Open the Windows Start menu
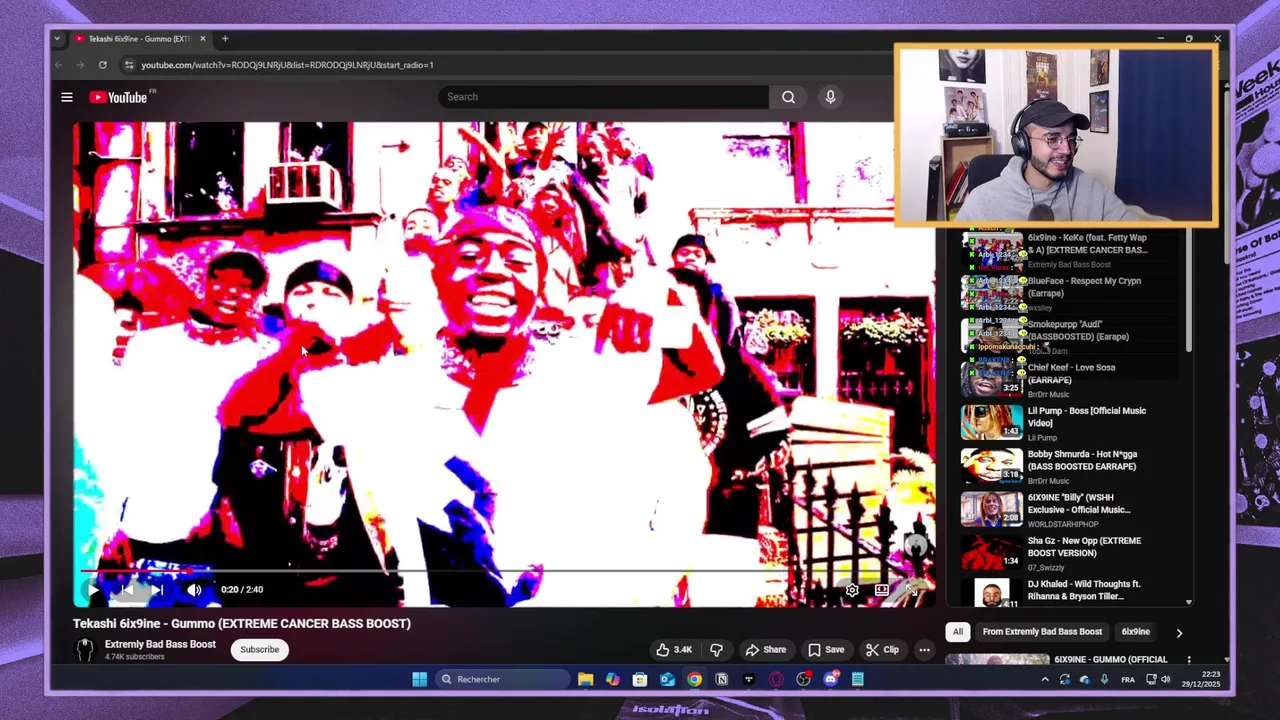This screenshot has width=1280, height=720. click(420, 680)
